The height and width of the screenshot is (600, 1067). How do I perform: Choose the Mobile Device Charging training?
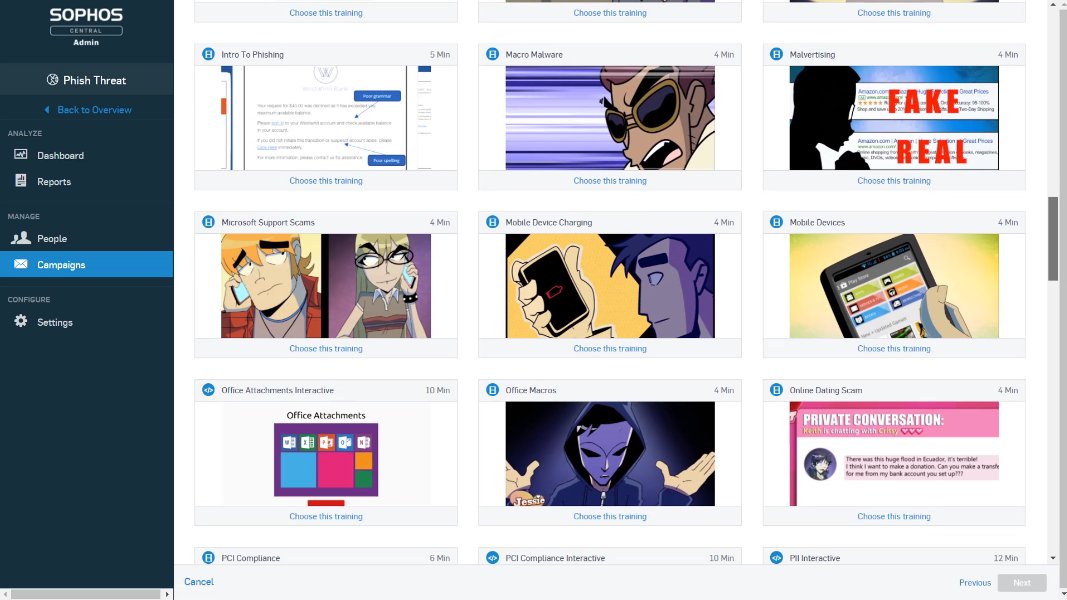pyautogui.click(x=610, y=348)
